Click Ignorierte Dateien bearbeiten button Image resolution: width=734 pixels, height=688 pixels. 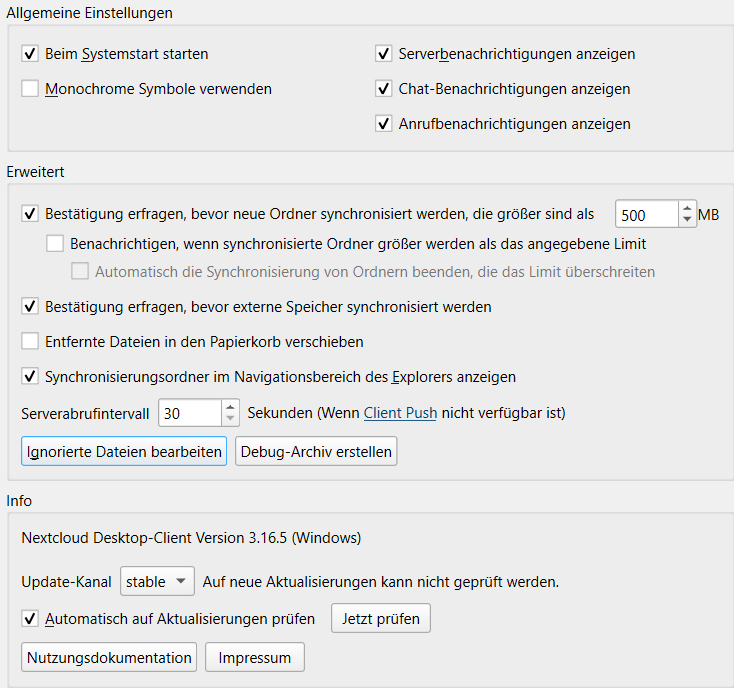pos(124,451)
